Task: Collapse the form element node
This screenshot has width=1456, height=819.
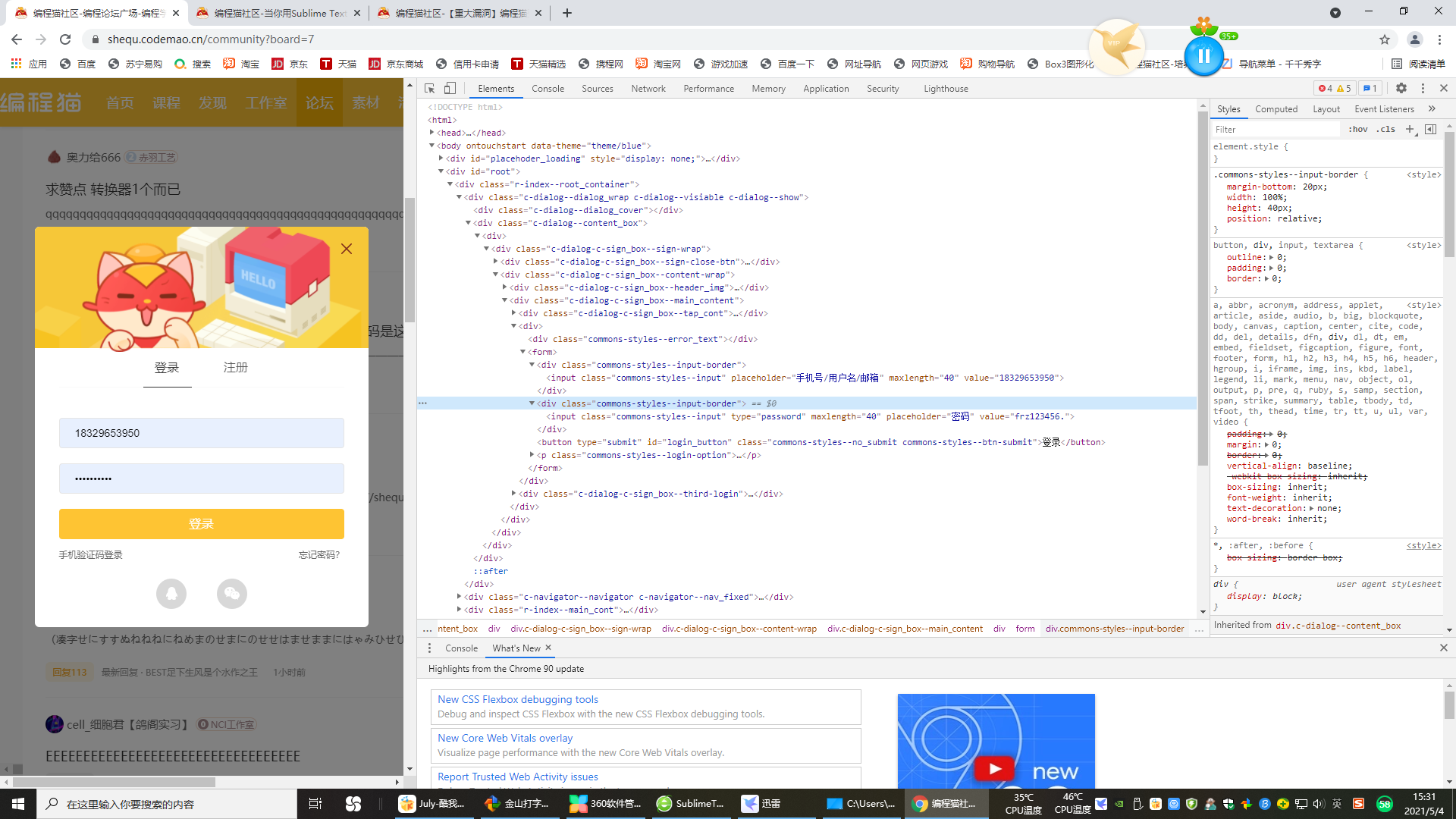Action: tap(523, 352)
